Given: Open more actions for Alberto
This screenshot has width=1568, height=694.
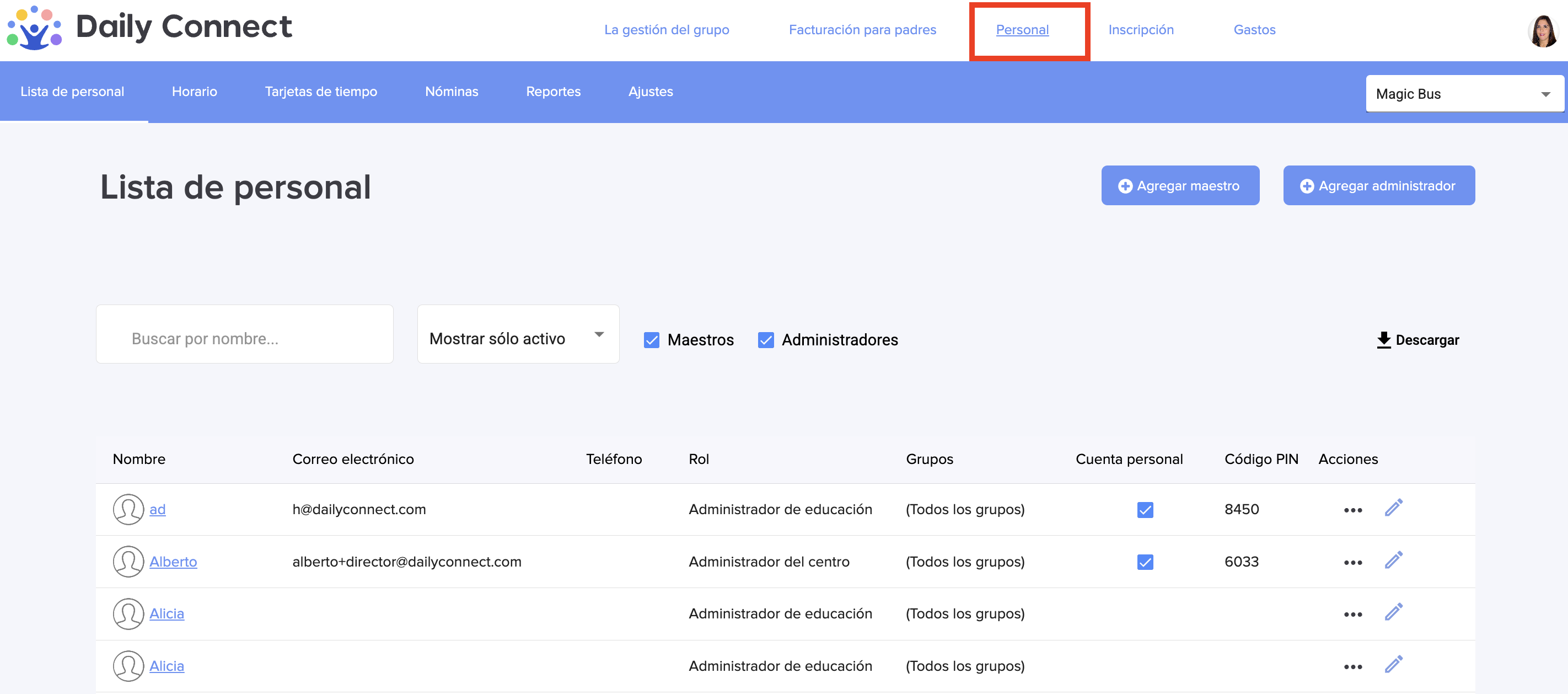Looking at the screenshot, I should (x=1352, y=562).
